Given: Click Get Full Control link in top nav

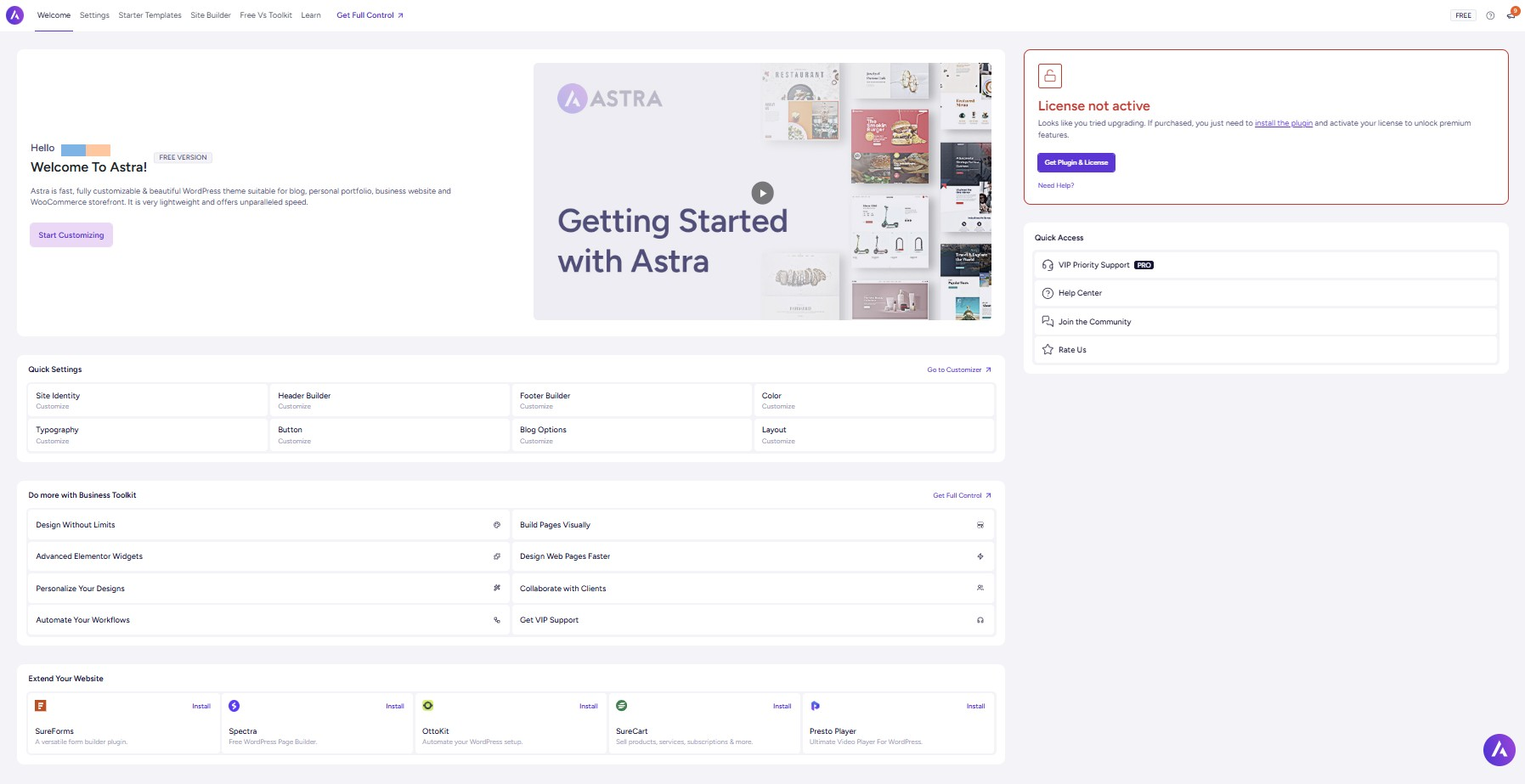Looking at the screenshot, I should [x=370, y=15].
